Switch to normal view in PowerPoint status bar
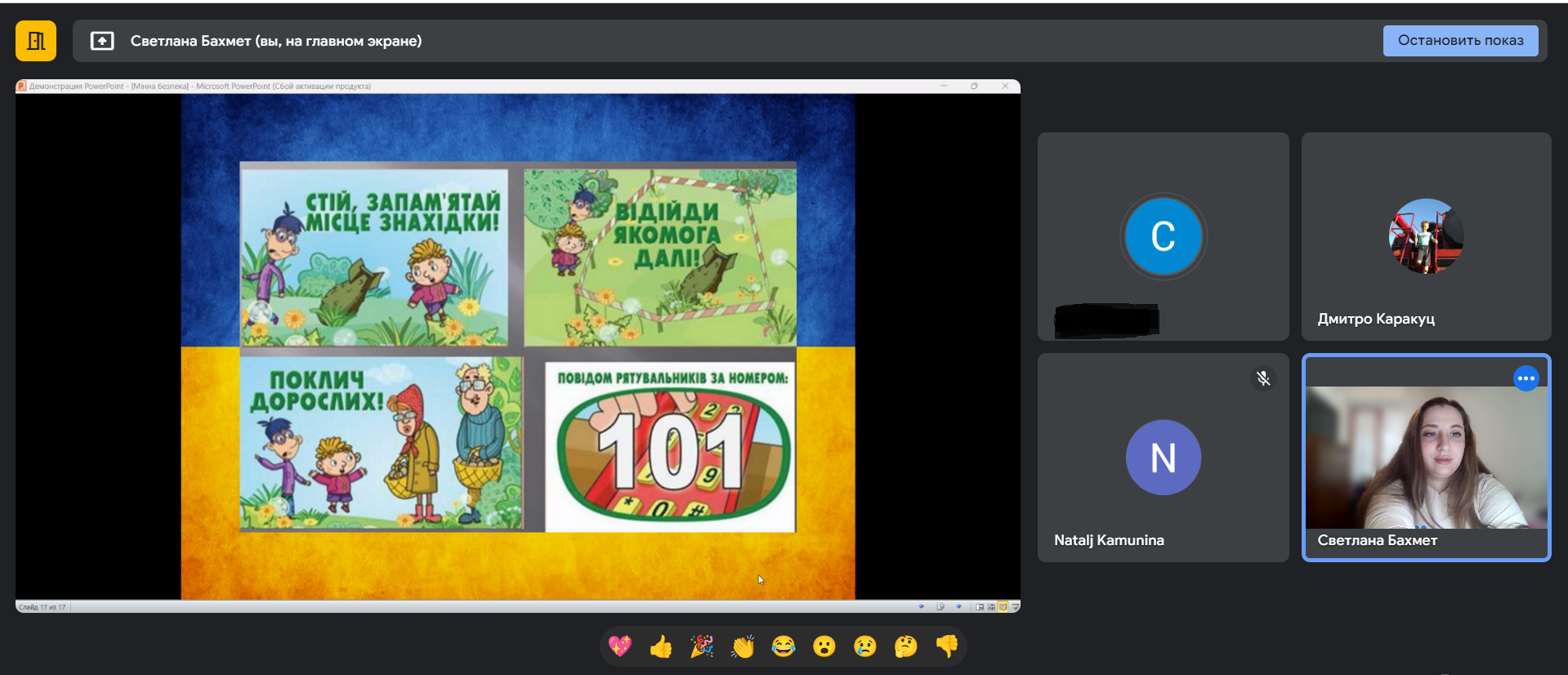The width and height of the screenshot is (1568, 675). (980, 606)
